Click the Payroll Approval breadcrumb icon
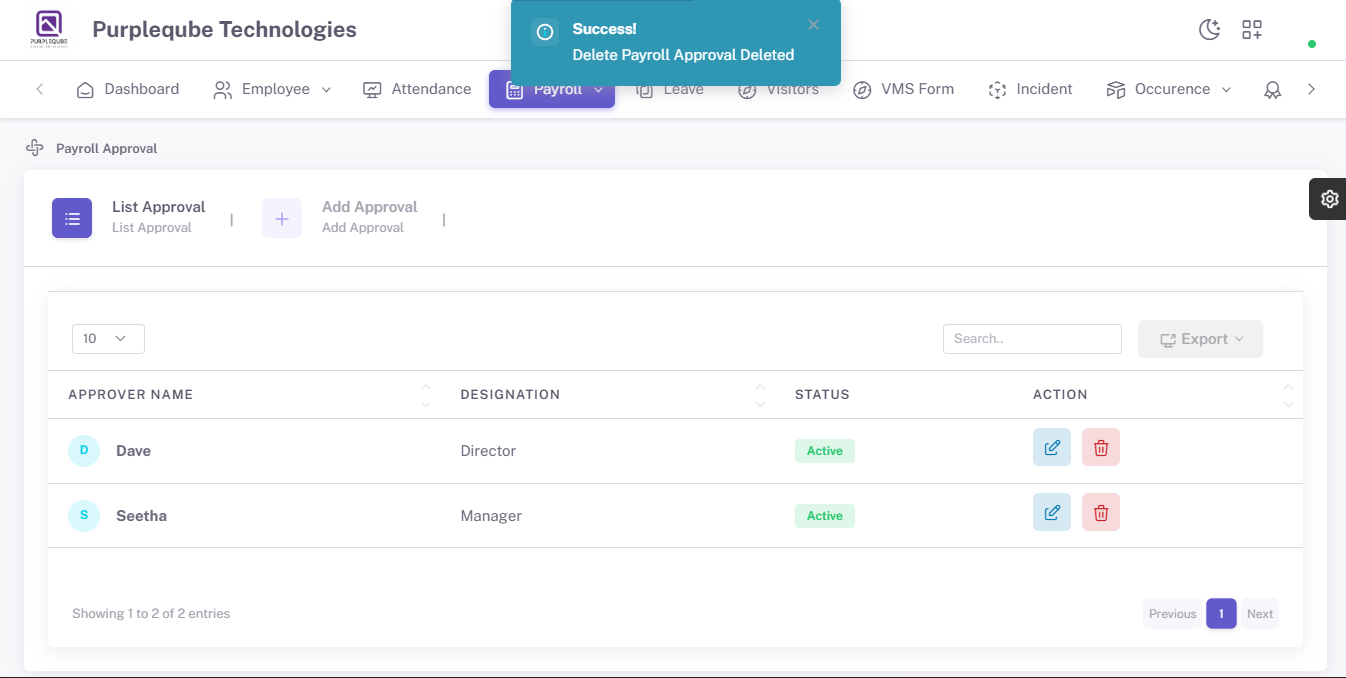The image size is (1346, 678). click(x=35, y=148)
